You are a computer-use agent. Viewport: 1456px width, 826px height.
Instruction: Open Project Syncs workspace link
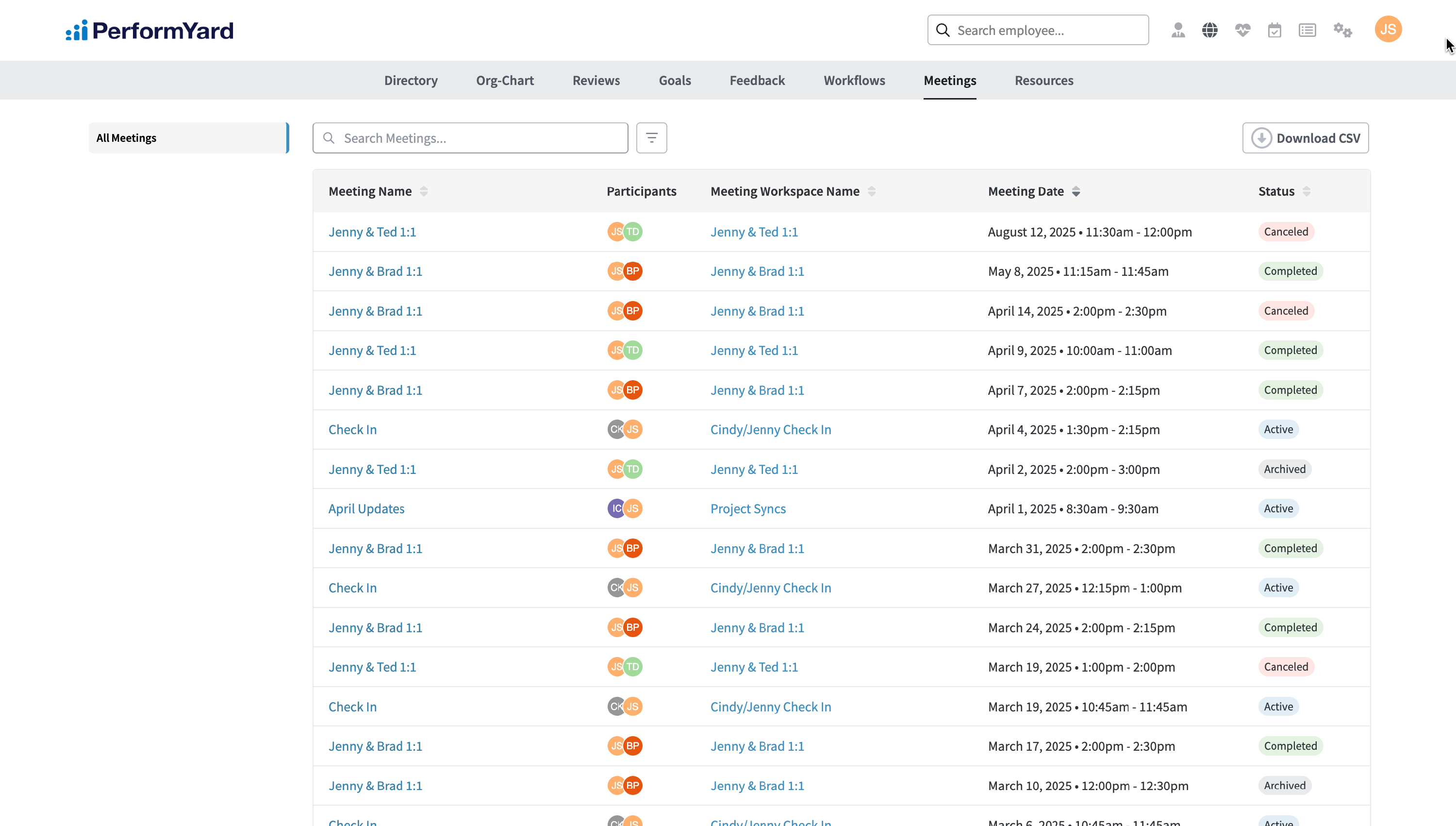tap(748, 509)
